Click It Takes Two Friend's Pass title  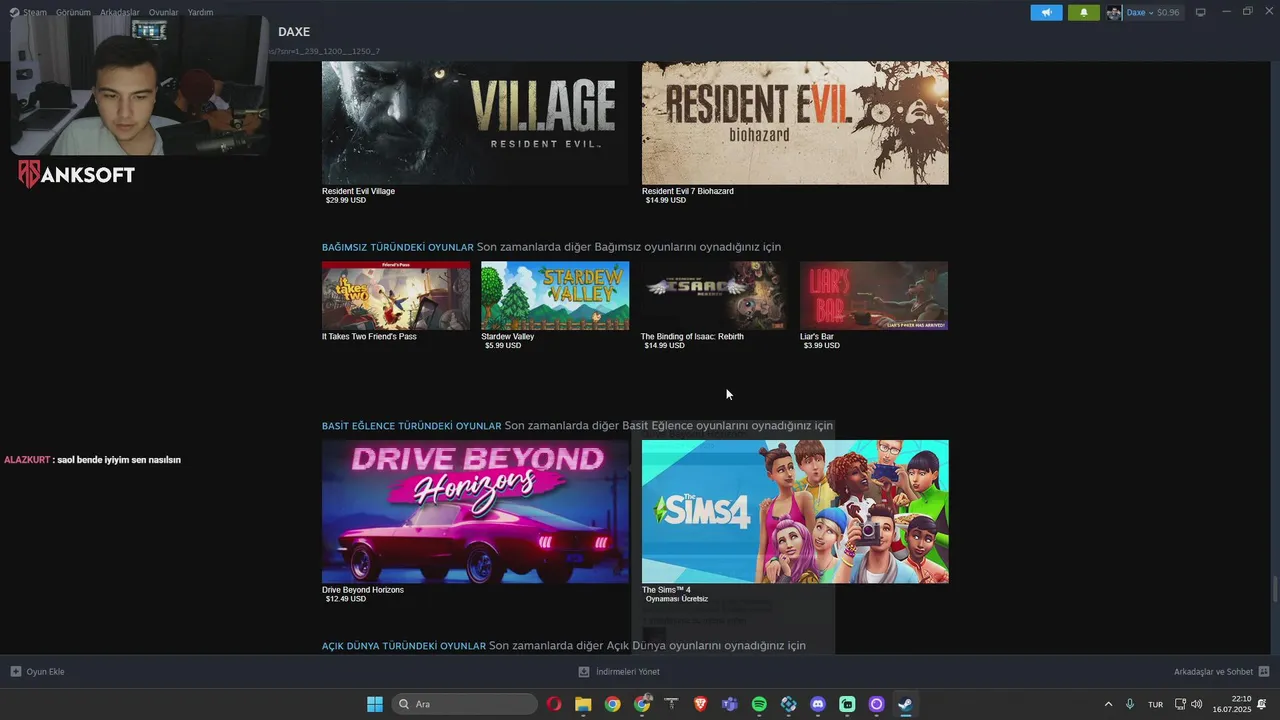(369, 337)
